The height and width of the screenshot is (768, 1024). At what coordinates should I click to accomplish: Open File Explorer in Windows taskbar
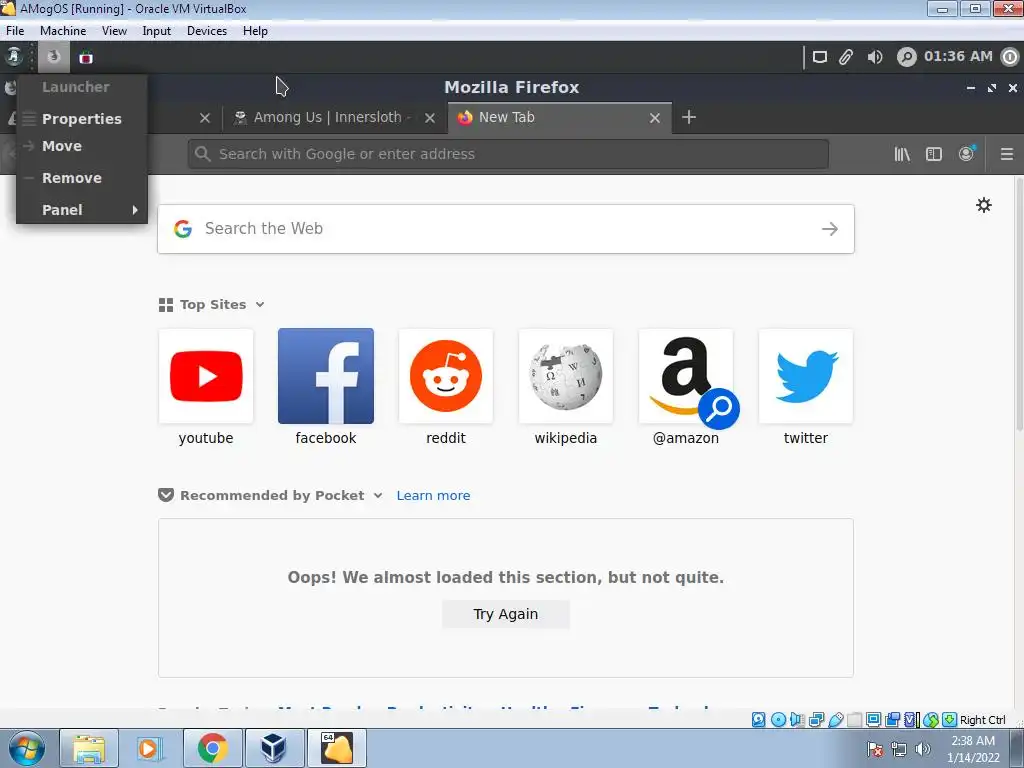pyautogui.click(x=89, y=748)
